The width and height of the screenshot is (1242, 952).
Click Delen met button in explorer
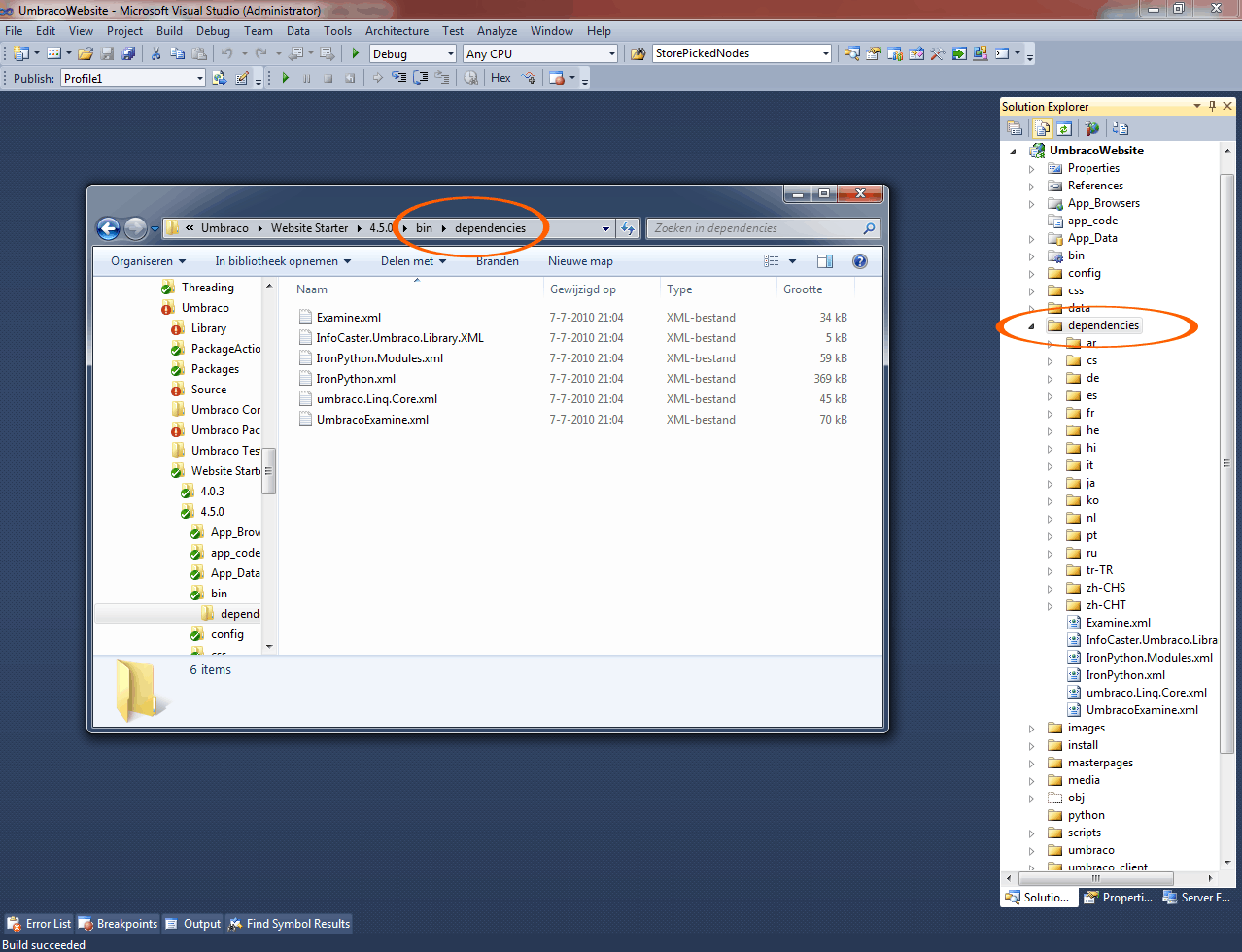click(x=413, y=261)
